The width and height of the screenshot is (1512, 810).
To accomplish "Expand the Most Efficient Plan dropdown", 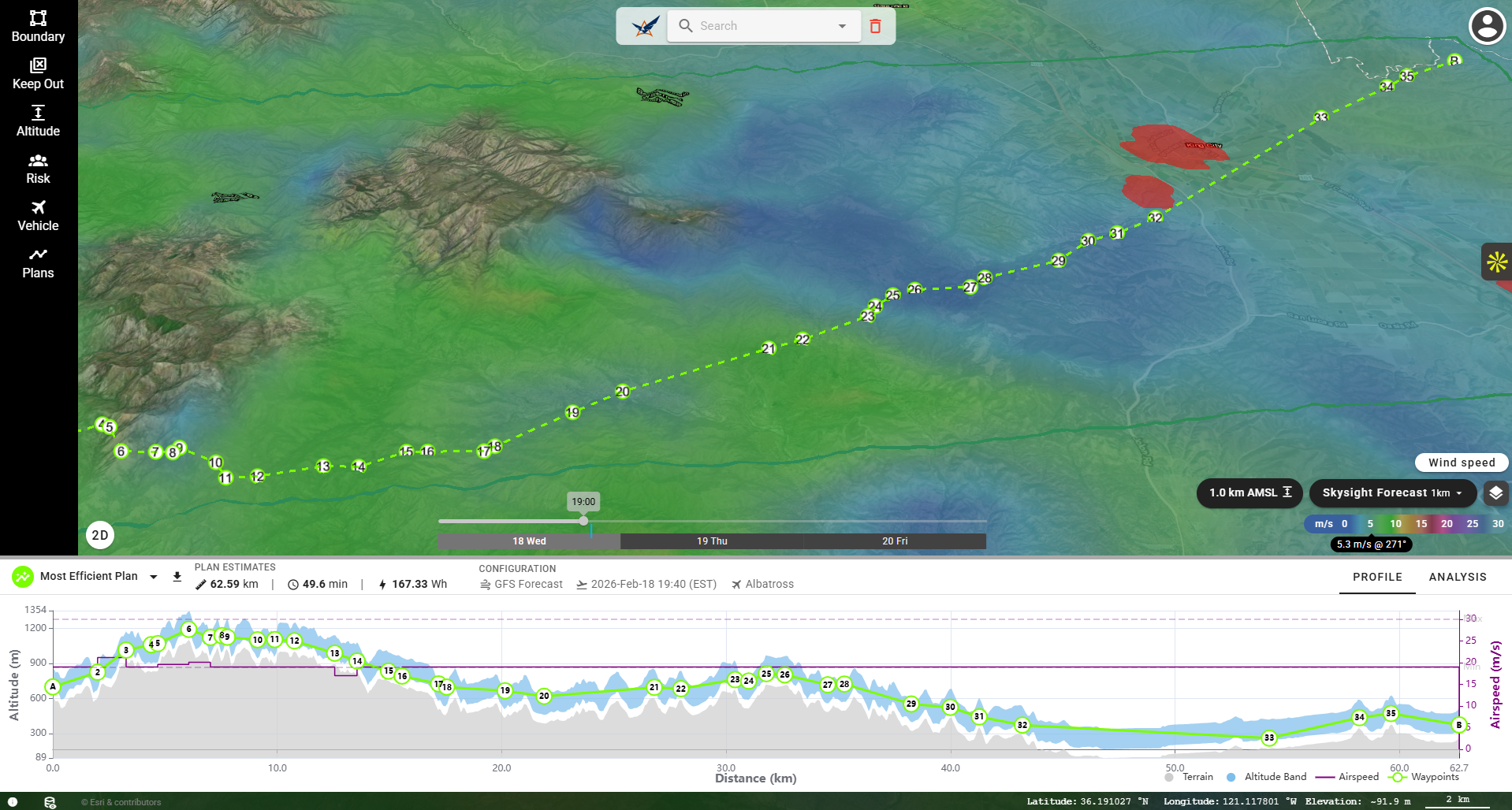I will 154,577.
